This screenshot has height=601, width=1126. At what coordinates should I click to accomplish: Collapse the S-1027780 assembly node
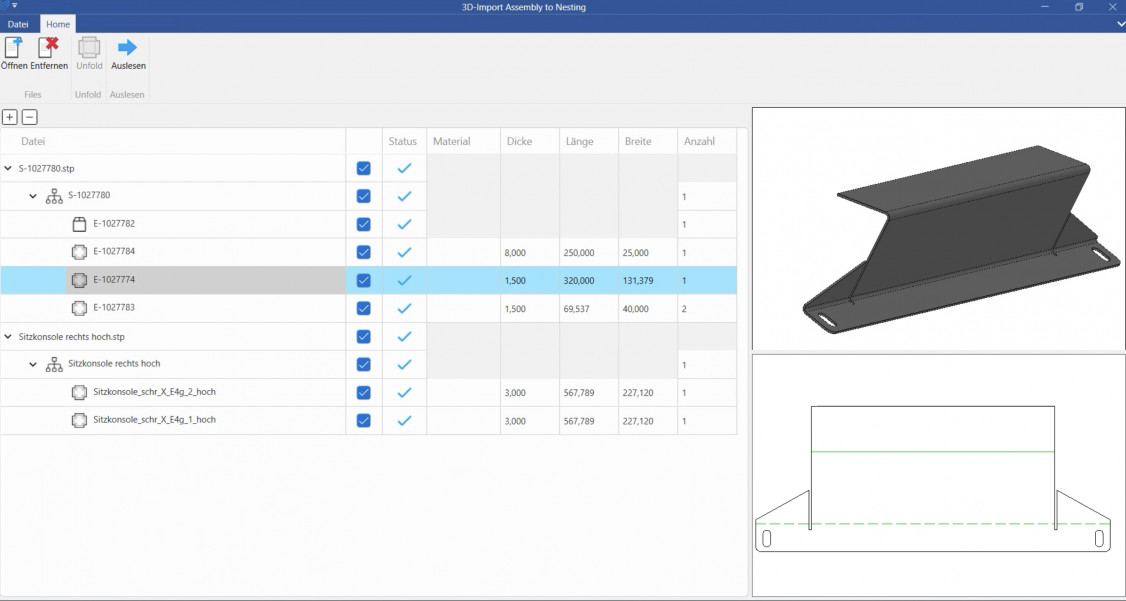click(33, 196)
